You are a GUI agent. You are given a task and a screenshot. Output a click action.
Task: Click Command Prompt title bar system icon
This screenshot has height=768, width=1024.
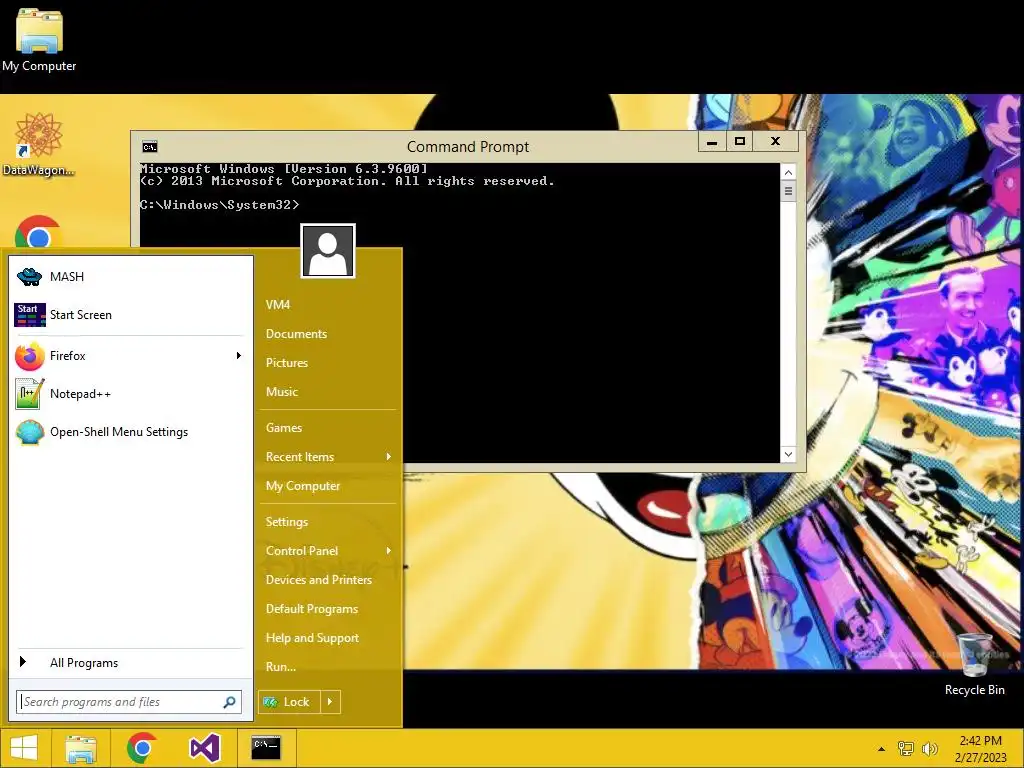(x=150, y=147)
